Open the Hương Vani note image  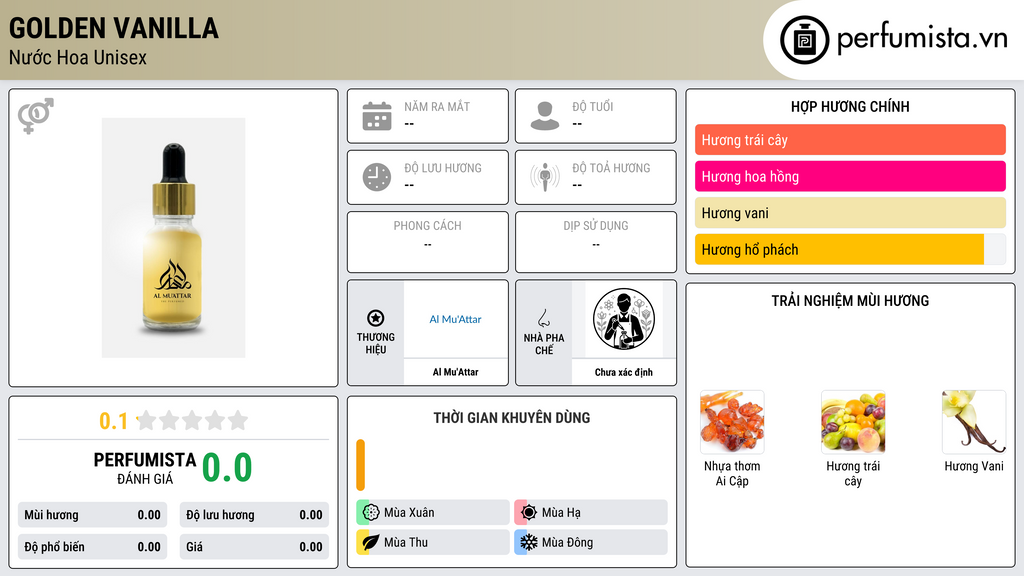[974, 422]
